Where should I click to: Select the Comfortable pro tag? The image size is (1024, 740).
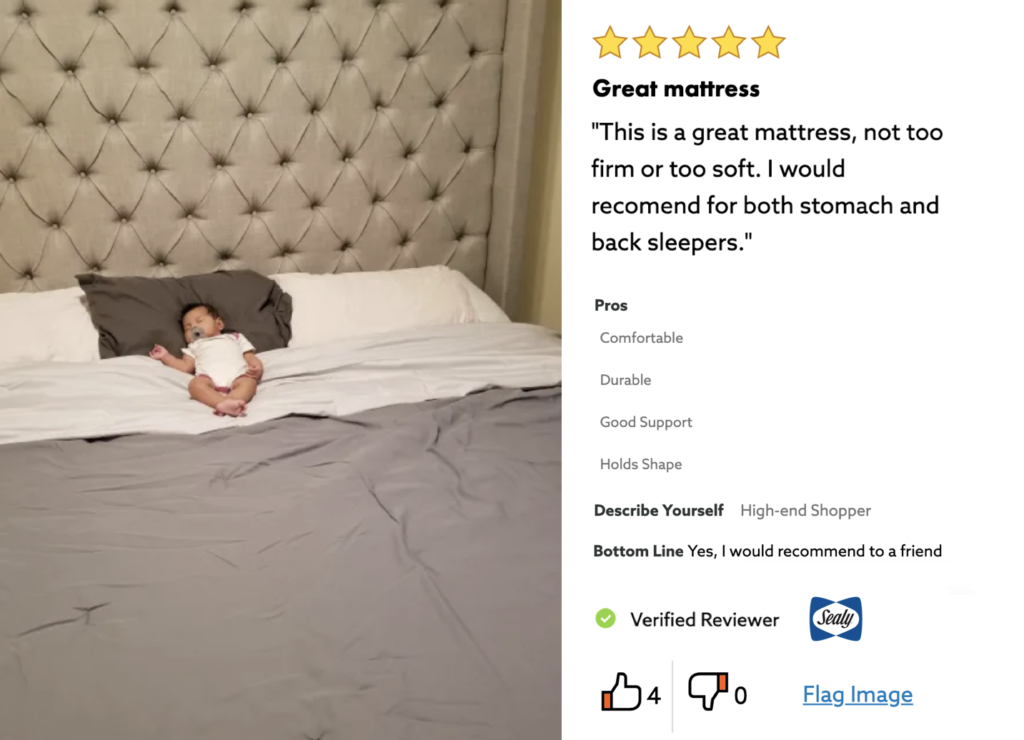[x=641, y=338]
